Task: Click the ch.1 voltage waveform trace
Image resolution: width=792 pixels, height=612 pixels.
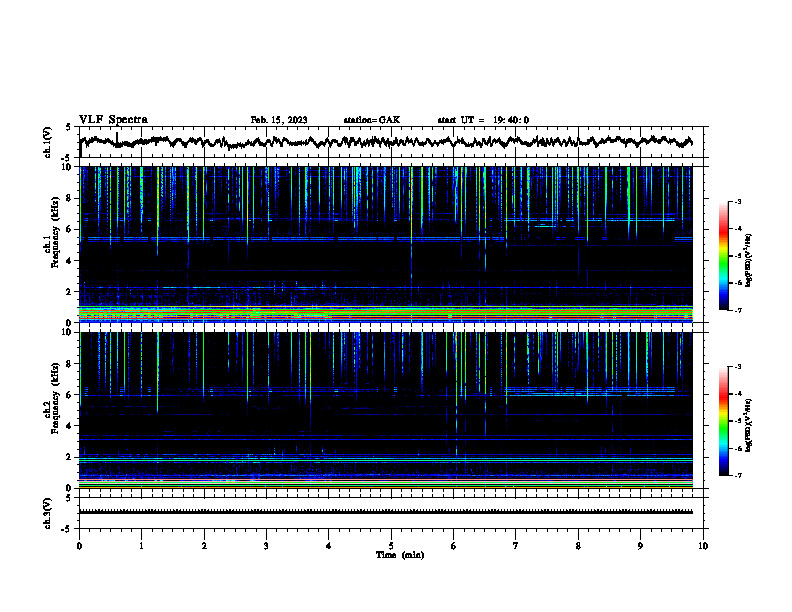Action: click(385, 142)
